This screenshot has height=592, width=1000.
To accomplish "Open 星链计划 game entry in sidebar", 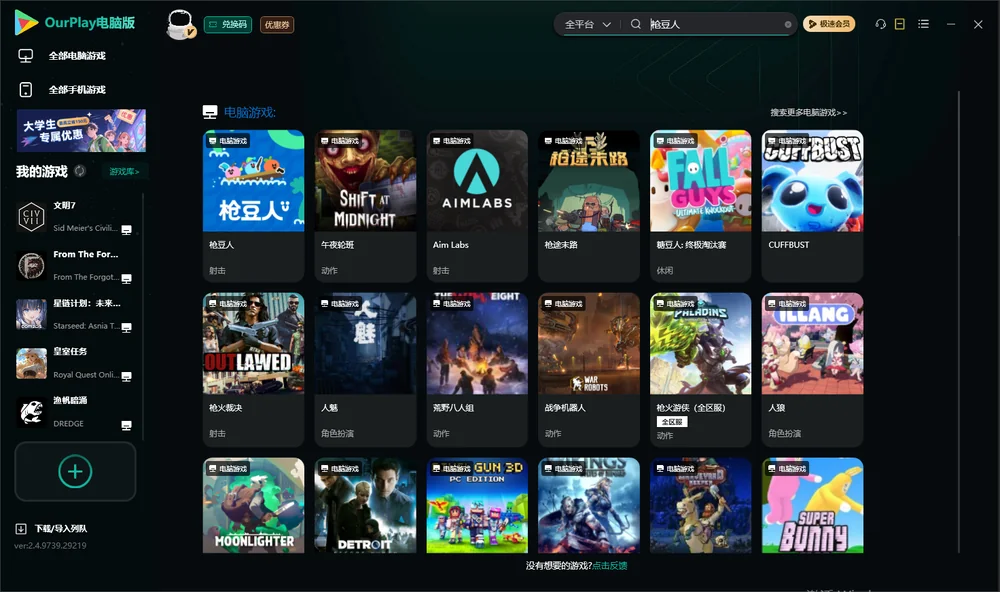I will click(75, 314).
